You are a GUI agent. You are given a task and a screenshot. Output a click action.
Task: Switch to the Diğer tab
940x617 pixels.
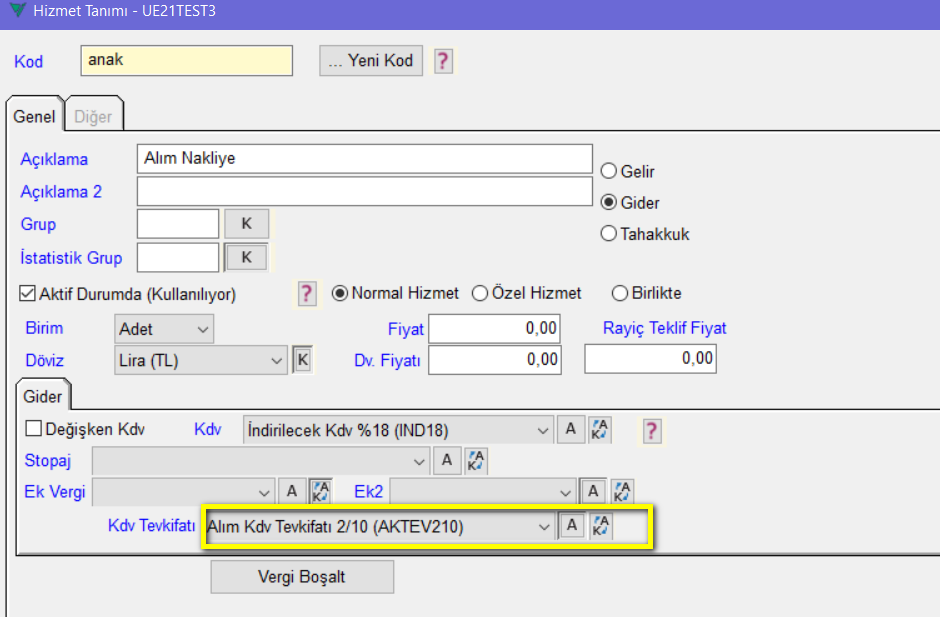tap(93, 116)
